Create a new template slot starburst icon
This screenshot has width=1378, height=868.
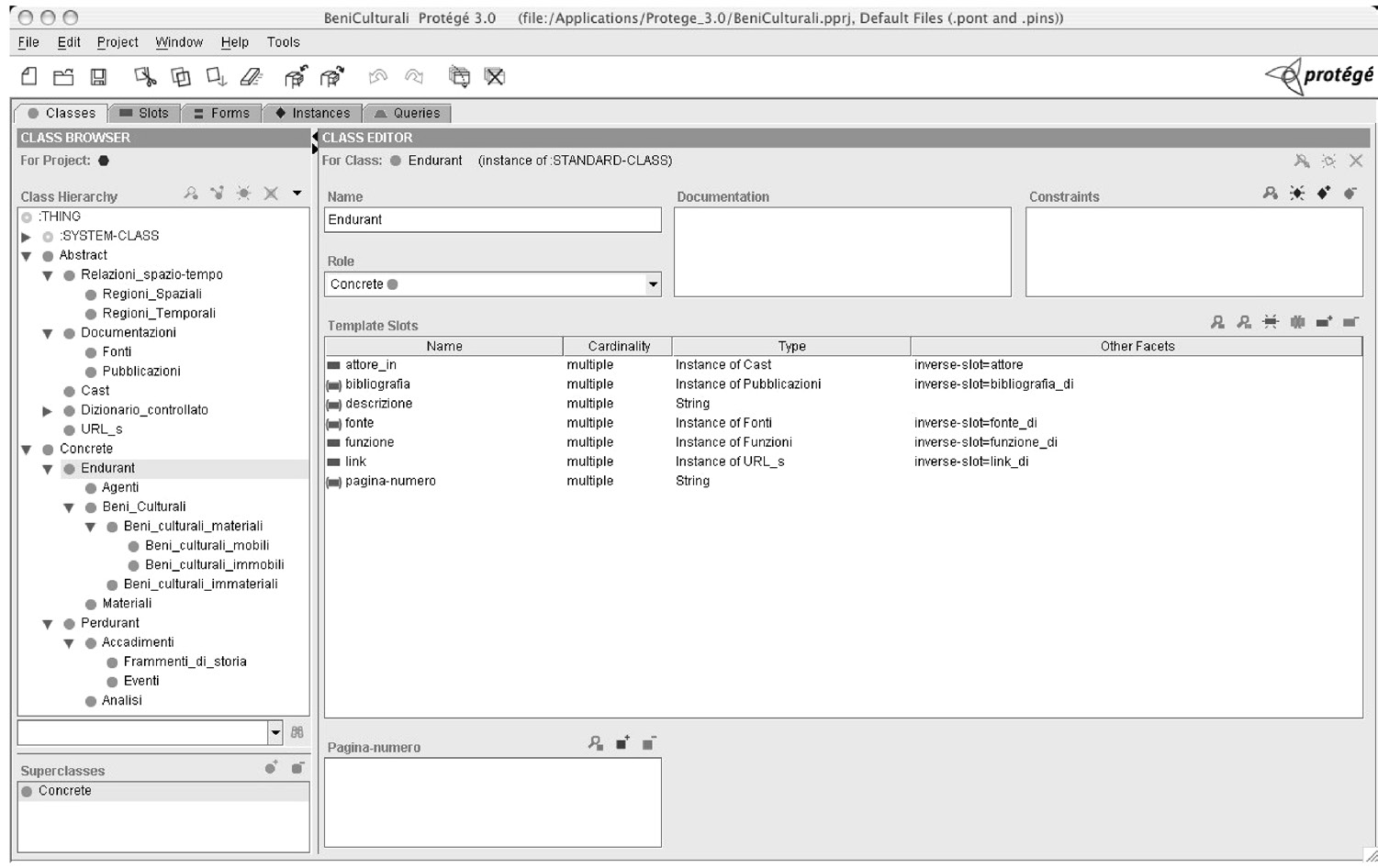1271,322
